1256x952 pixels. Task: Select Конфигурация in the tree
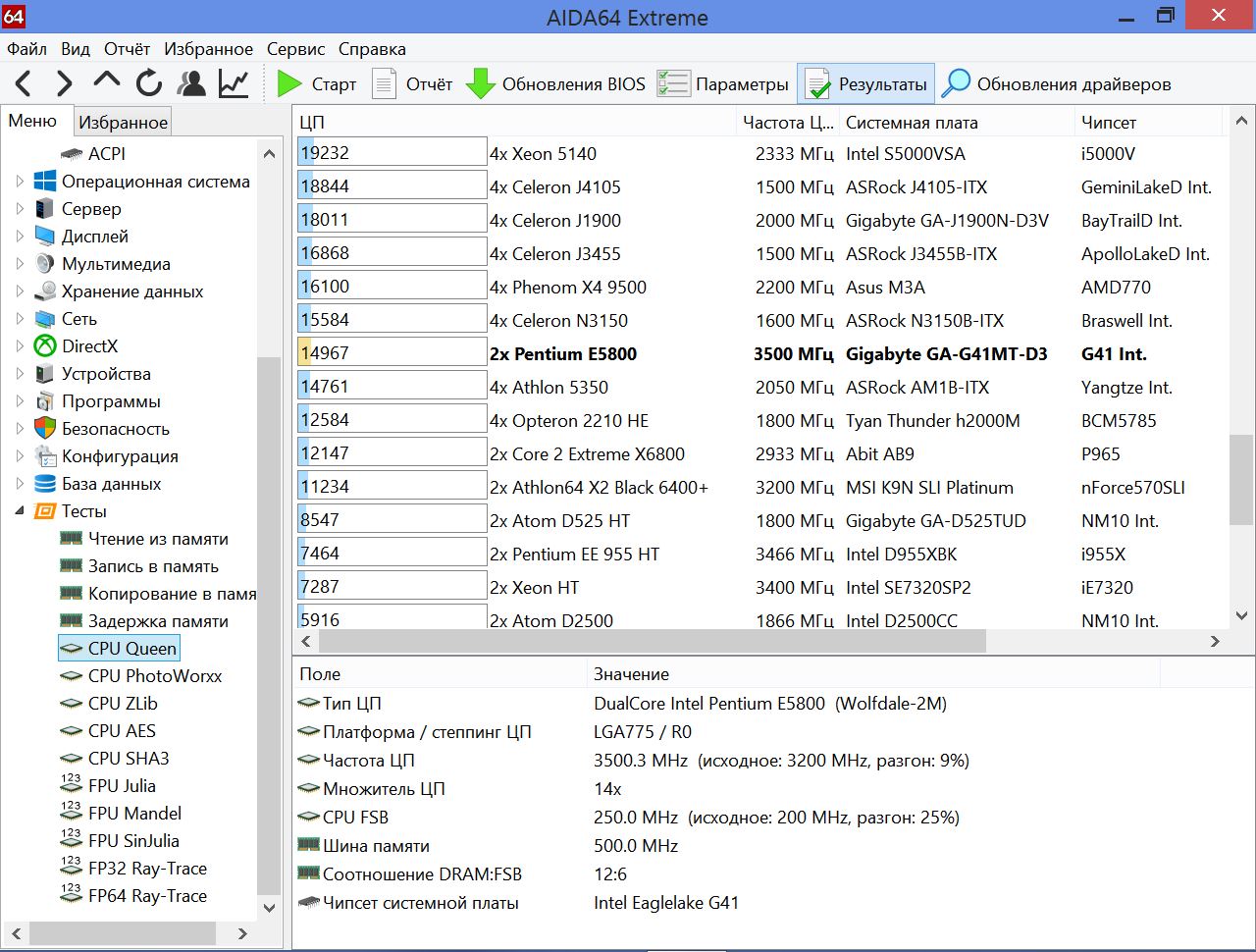tap(120, 456)
